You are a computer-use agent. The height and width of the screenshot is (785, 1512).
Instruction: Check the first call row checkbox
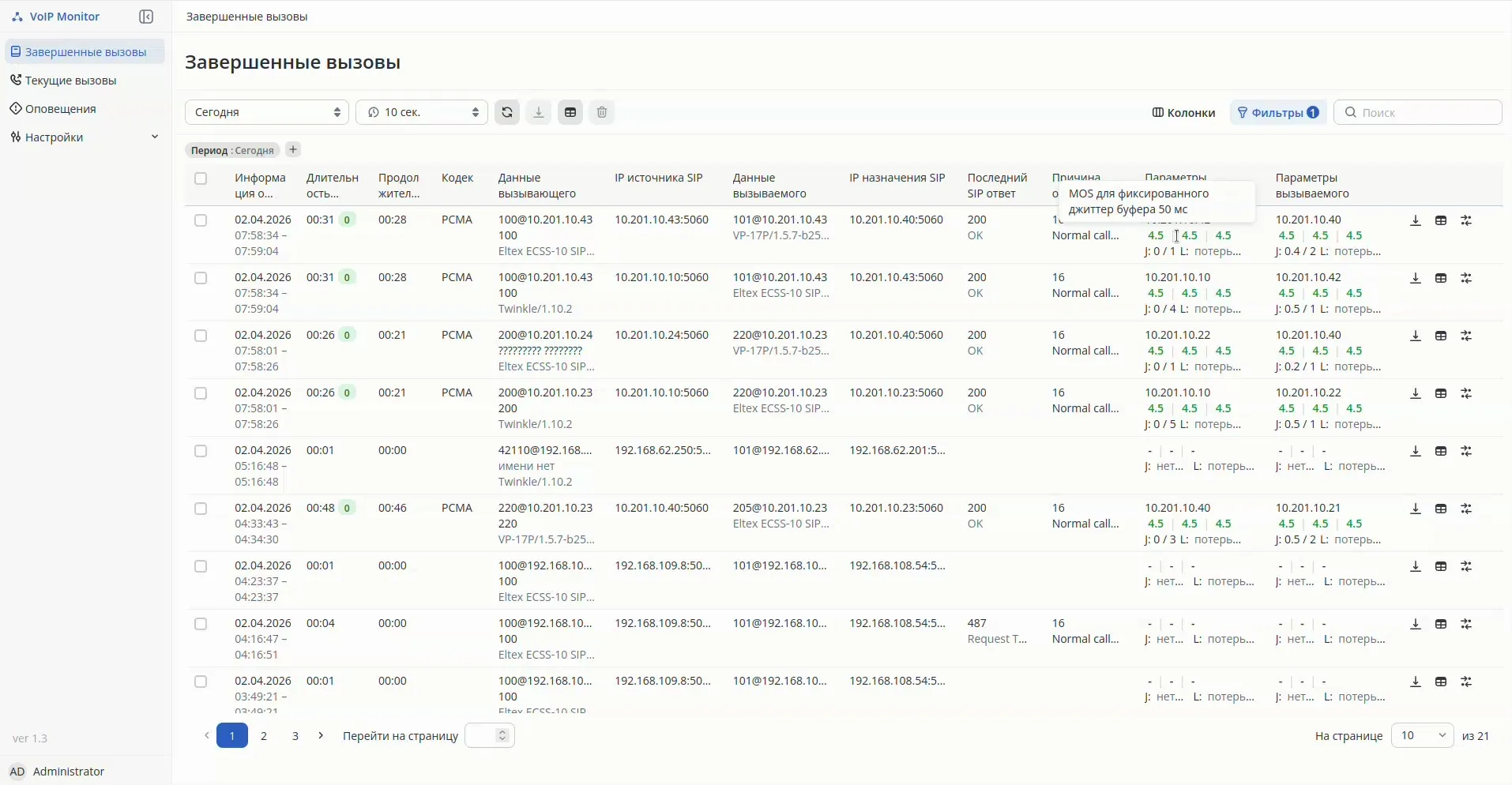201,220
